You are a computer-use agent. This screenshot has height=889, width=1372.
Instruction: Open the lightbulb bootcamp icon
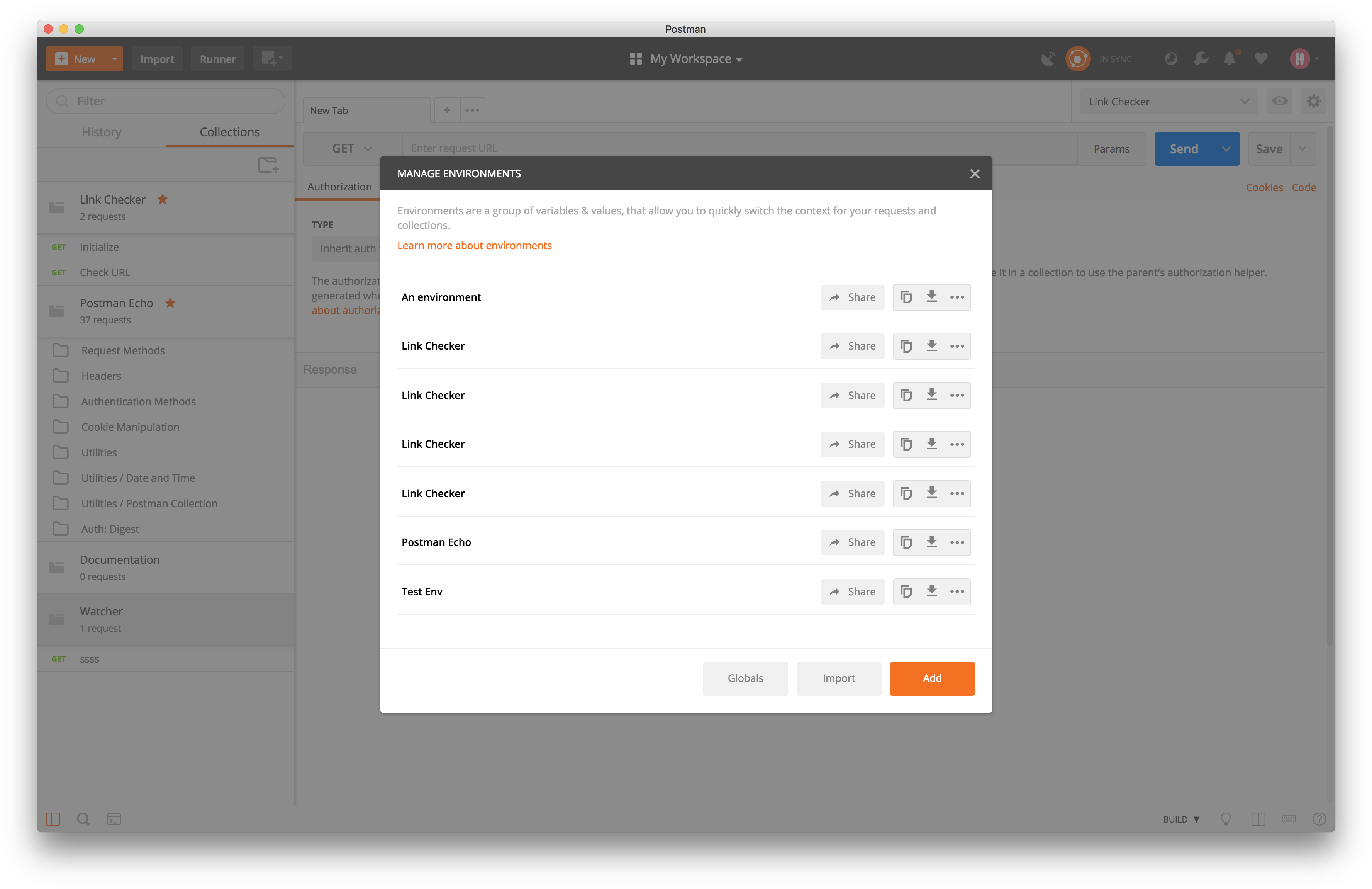[x=1226, y=819]
